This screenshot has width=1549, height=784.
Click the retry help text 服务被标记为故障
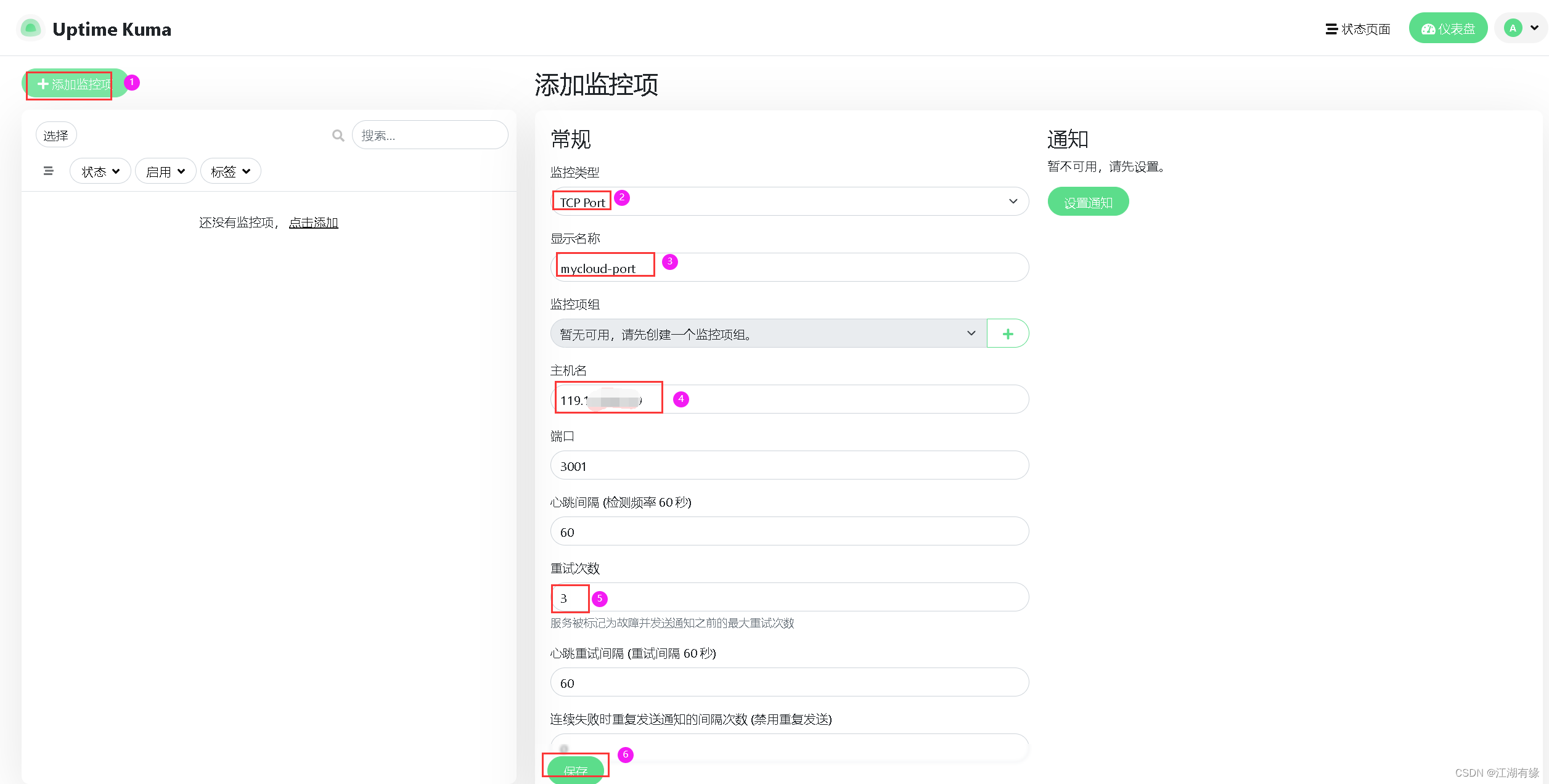pos(672,623)
